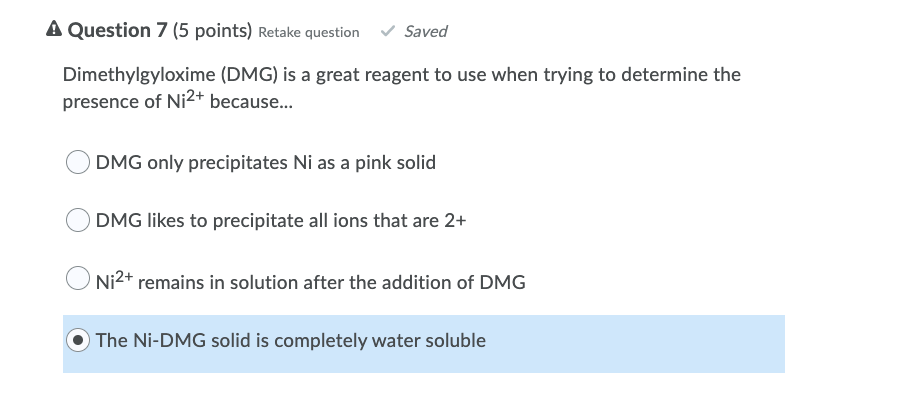Click answer text 'Ni2+ remains in solution'
Screen dimensions: 899x403
[x=310, y=282]
